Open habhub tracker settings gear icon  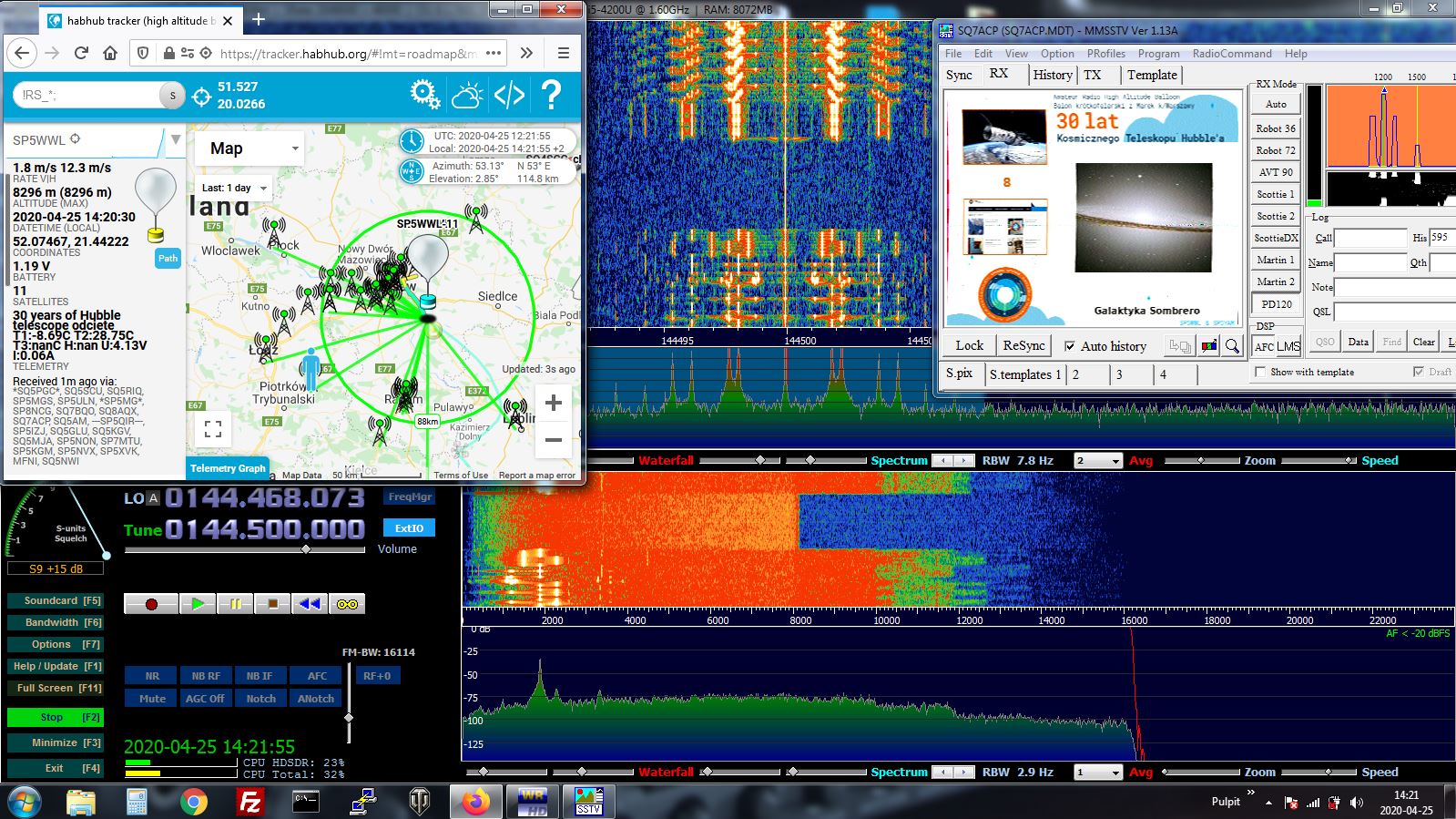pos(424,94)
